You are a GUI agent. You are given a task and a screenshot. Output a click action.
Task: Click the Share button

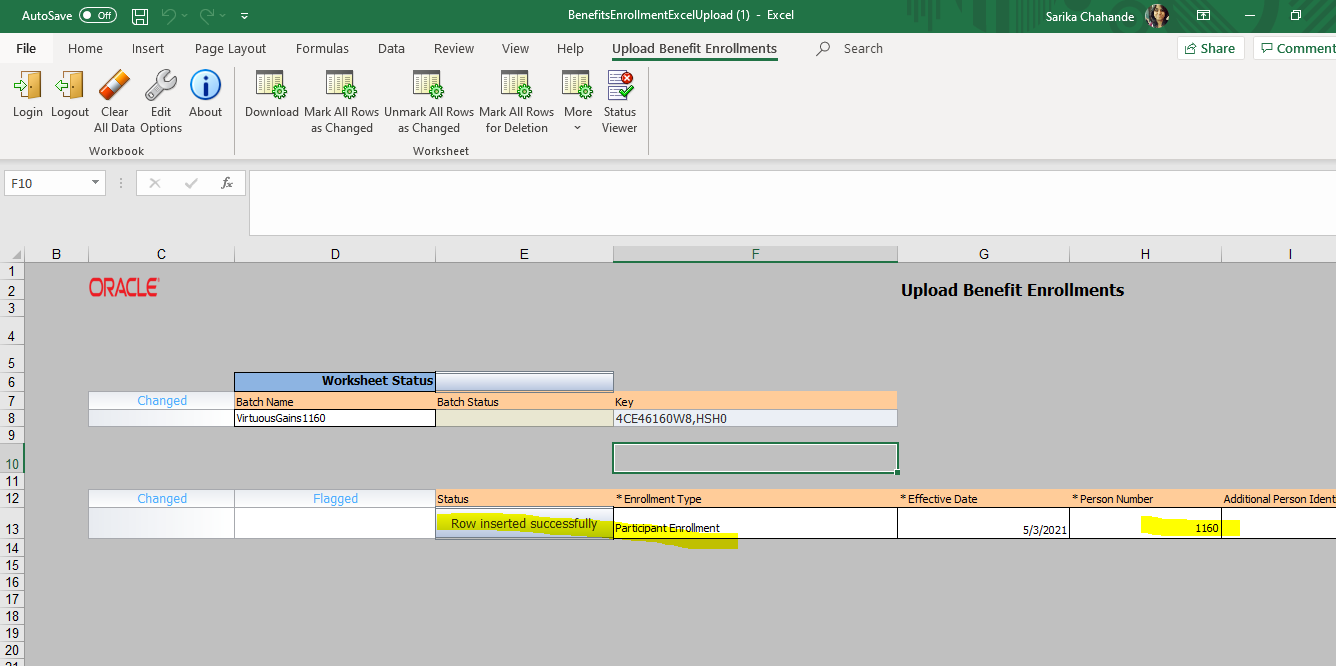[1210, 47]
